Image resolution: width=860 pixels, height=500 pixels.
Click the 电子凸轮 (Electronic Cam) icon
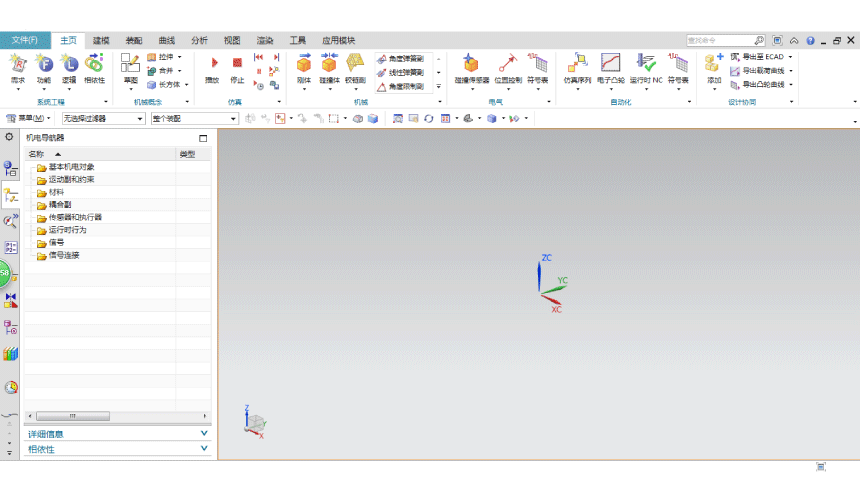[610, 64]
